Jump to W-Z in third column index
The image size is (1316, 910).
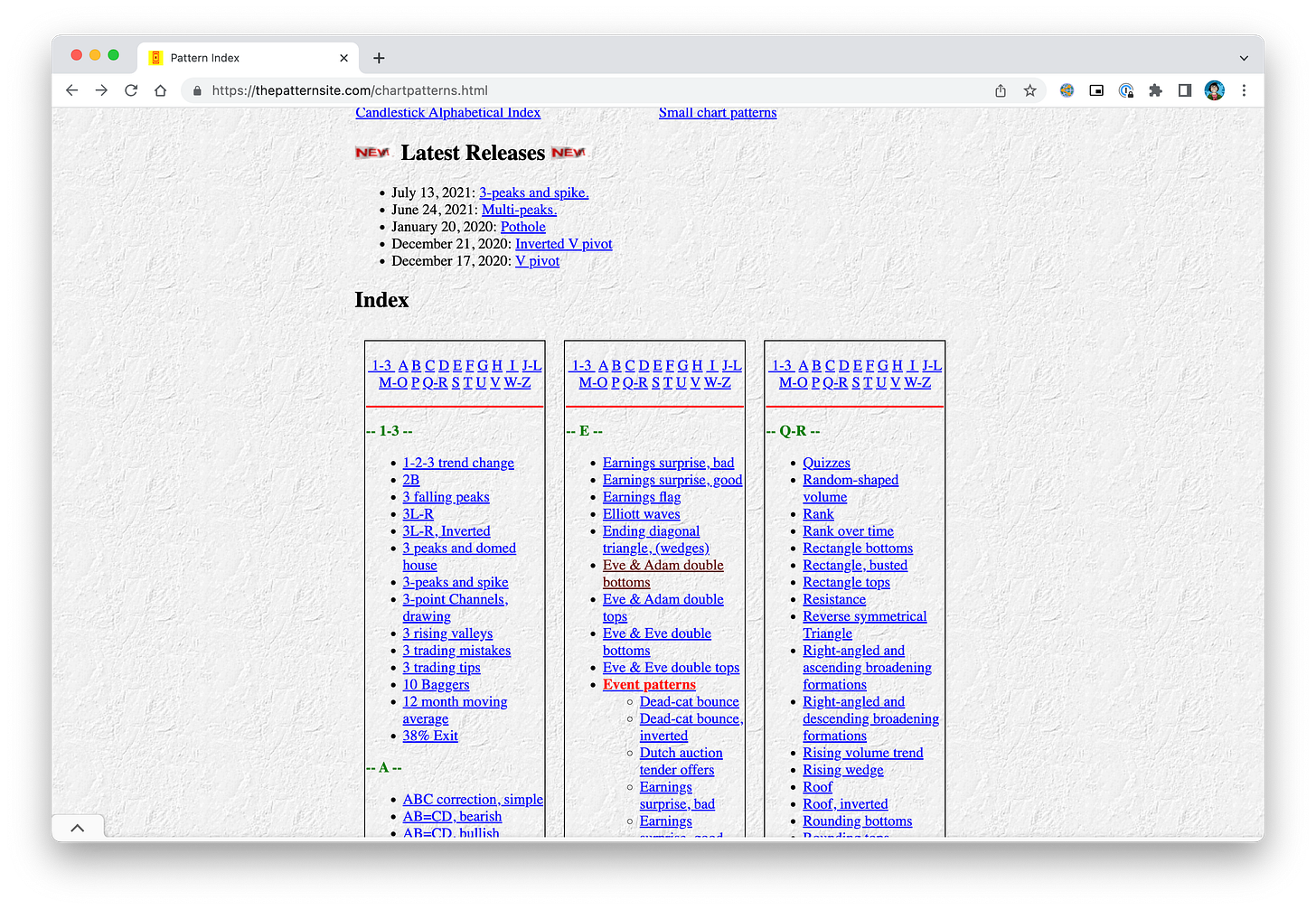pyautogui.click(x=917, y=382)
